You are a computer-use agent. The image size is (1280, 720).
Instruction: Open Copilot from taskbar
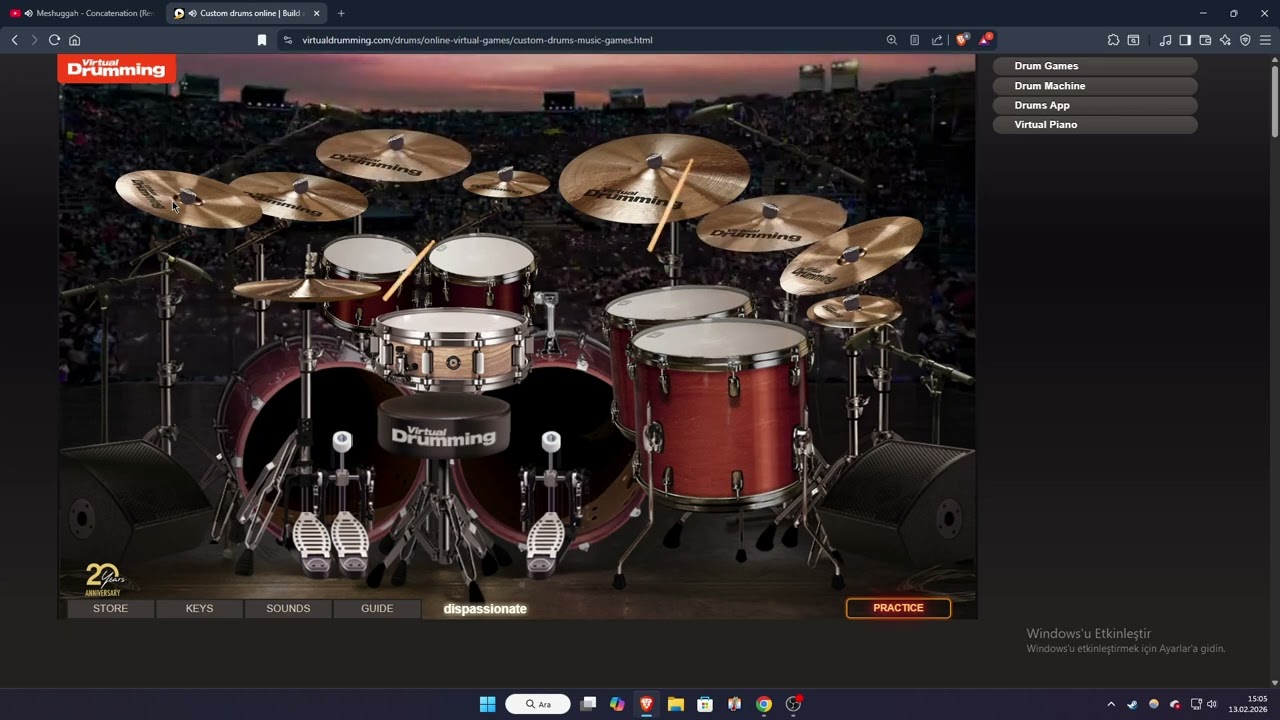617,704
